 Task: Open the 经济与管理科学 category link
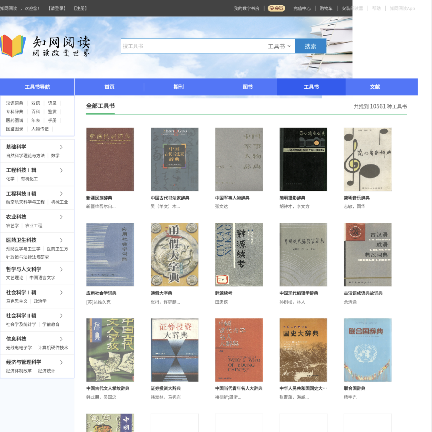click(23, 362)
